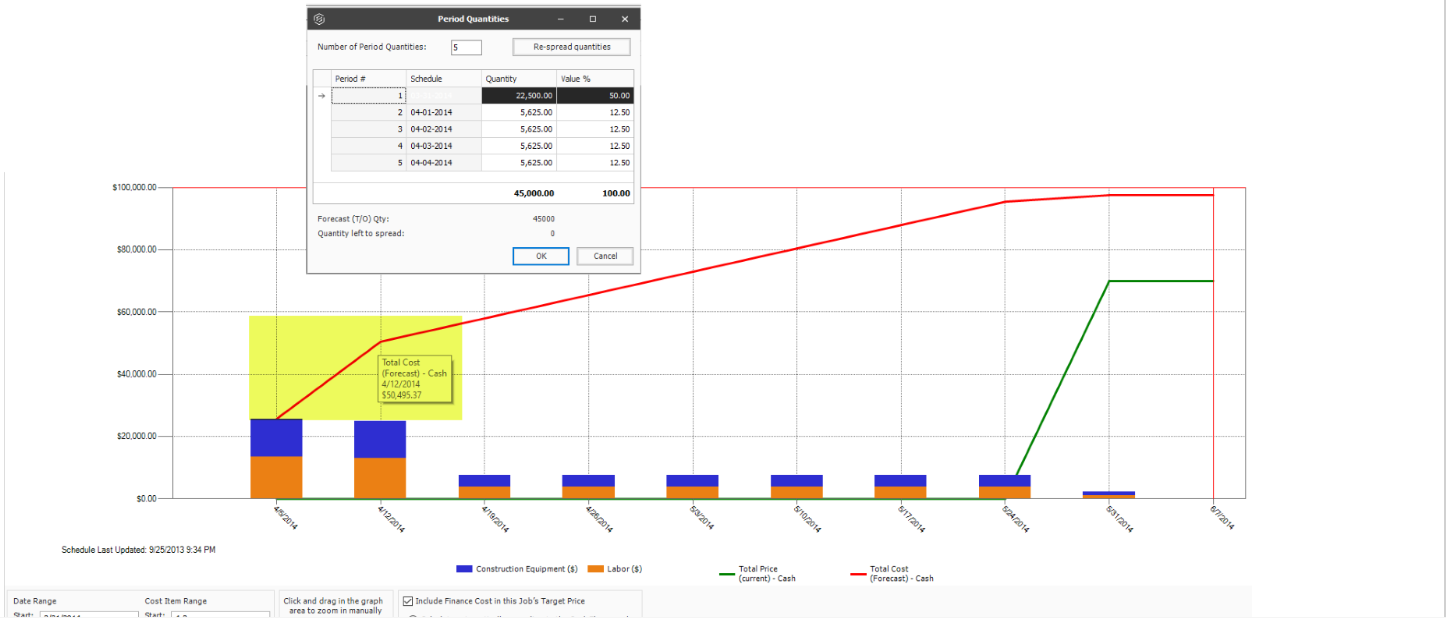Click the Quantity column header

coord(519,78)
